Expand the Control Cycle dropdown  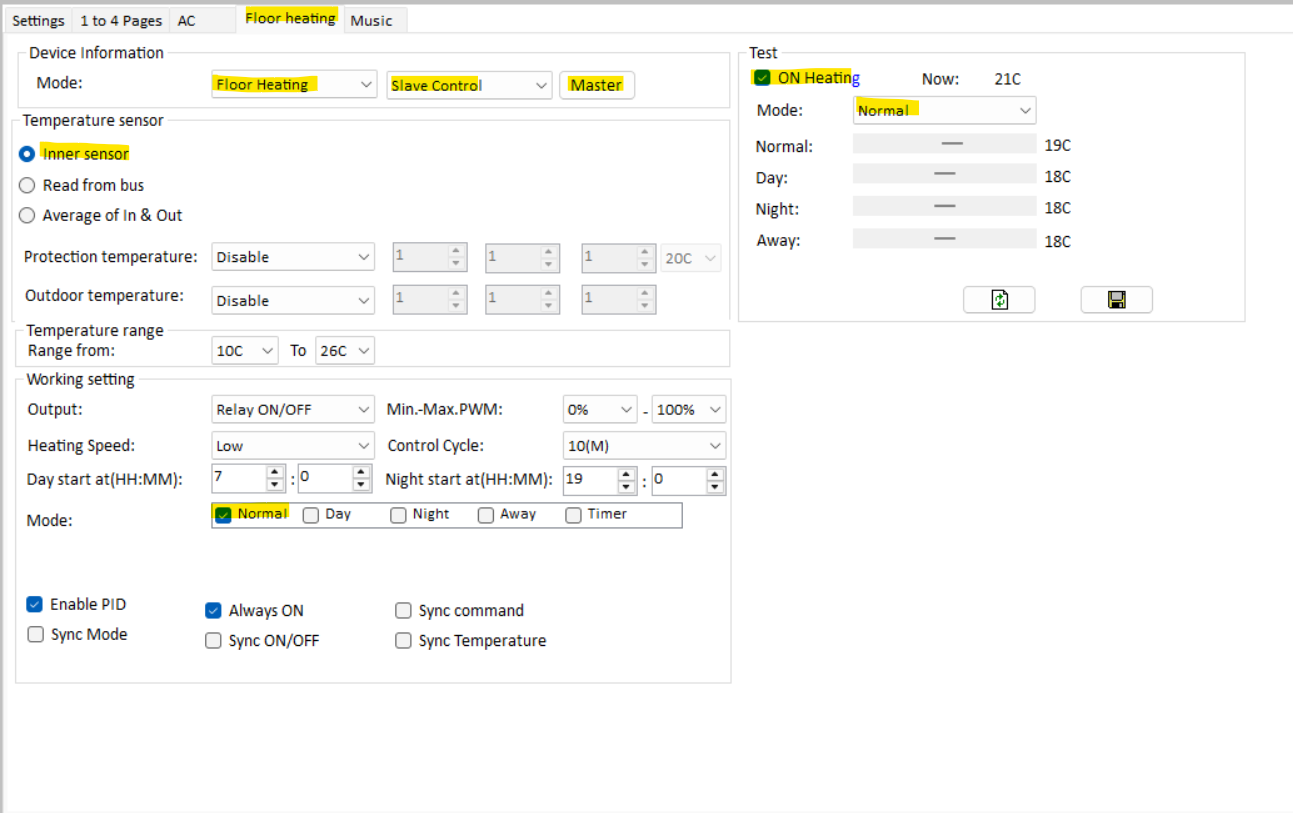(644, 446)
